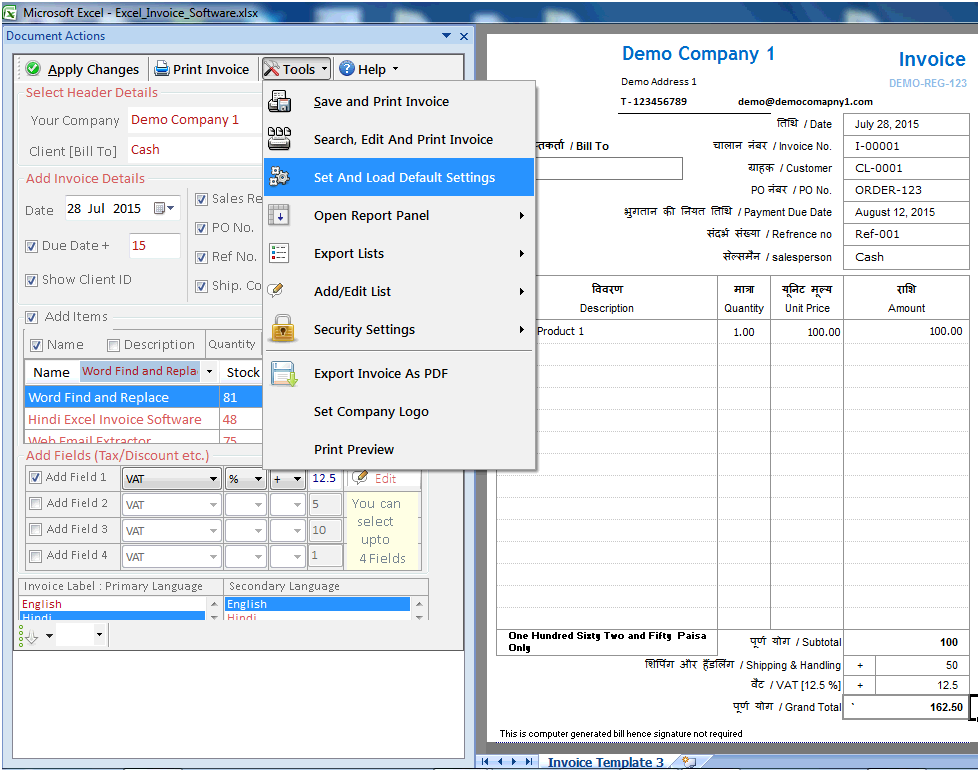Click the Due Date days field showing 15

pos(154,246)
